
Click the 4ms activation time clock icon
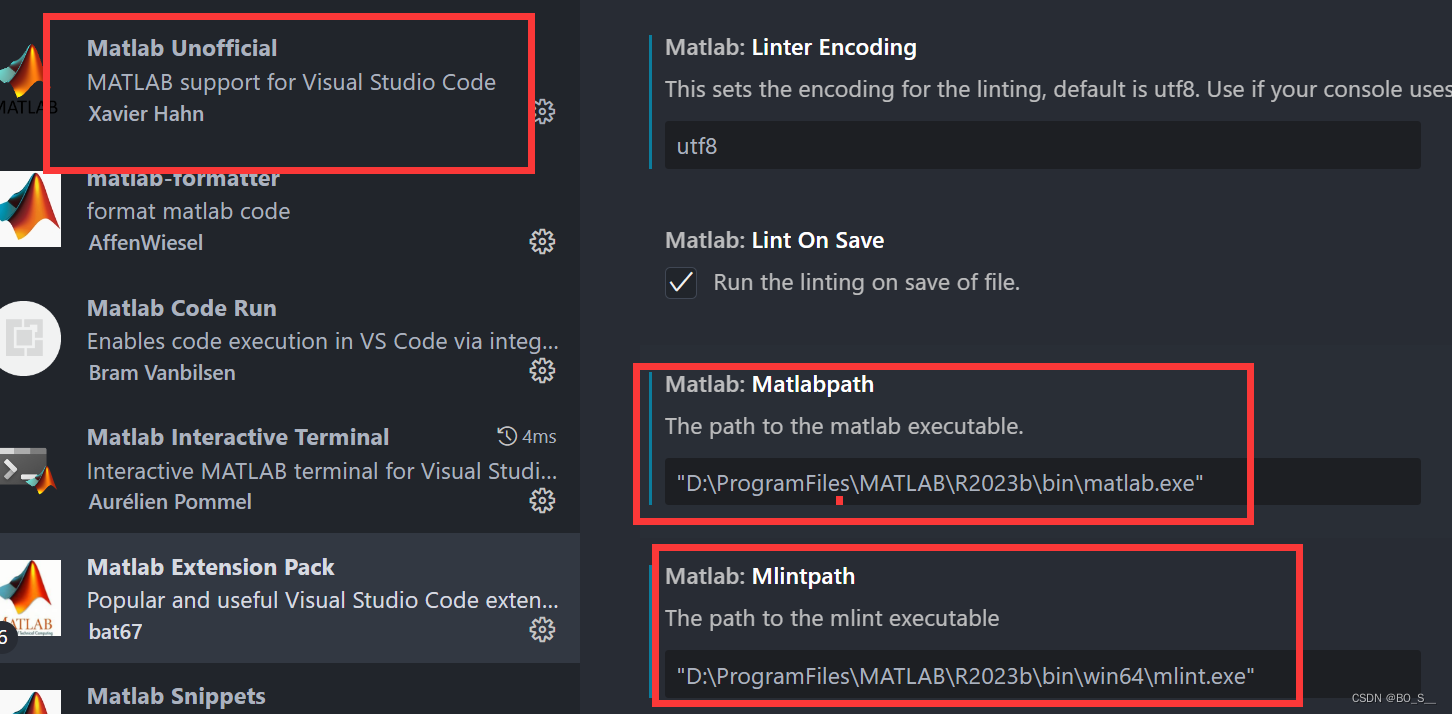(x=507, y=437)
